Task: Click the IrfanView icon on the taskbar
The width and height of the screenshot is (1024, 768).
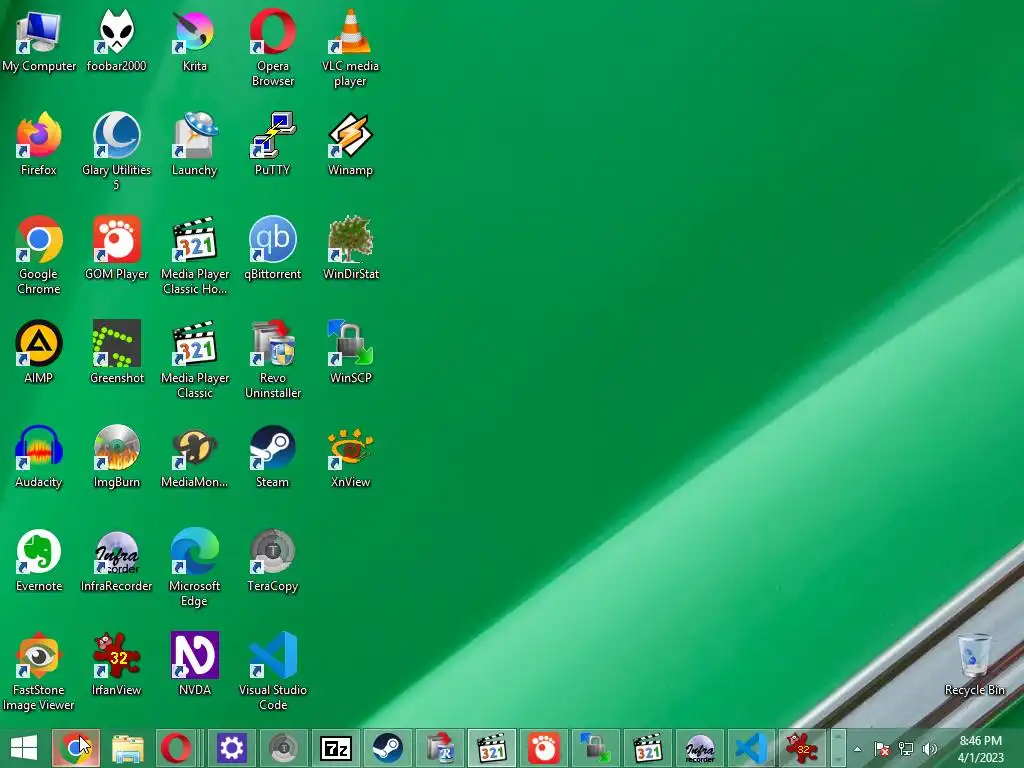Action: 803,748
